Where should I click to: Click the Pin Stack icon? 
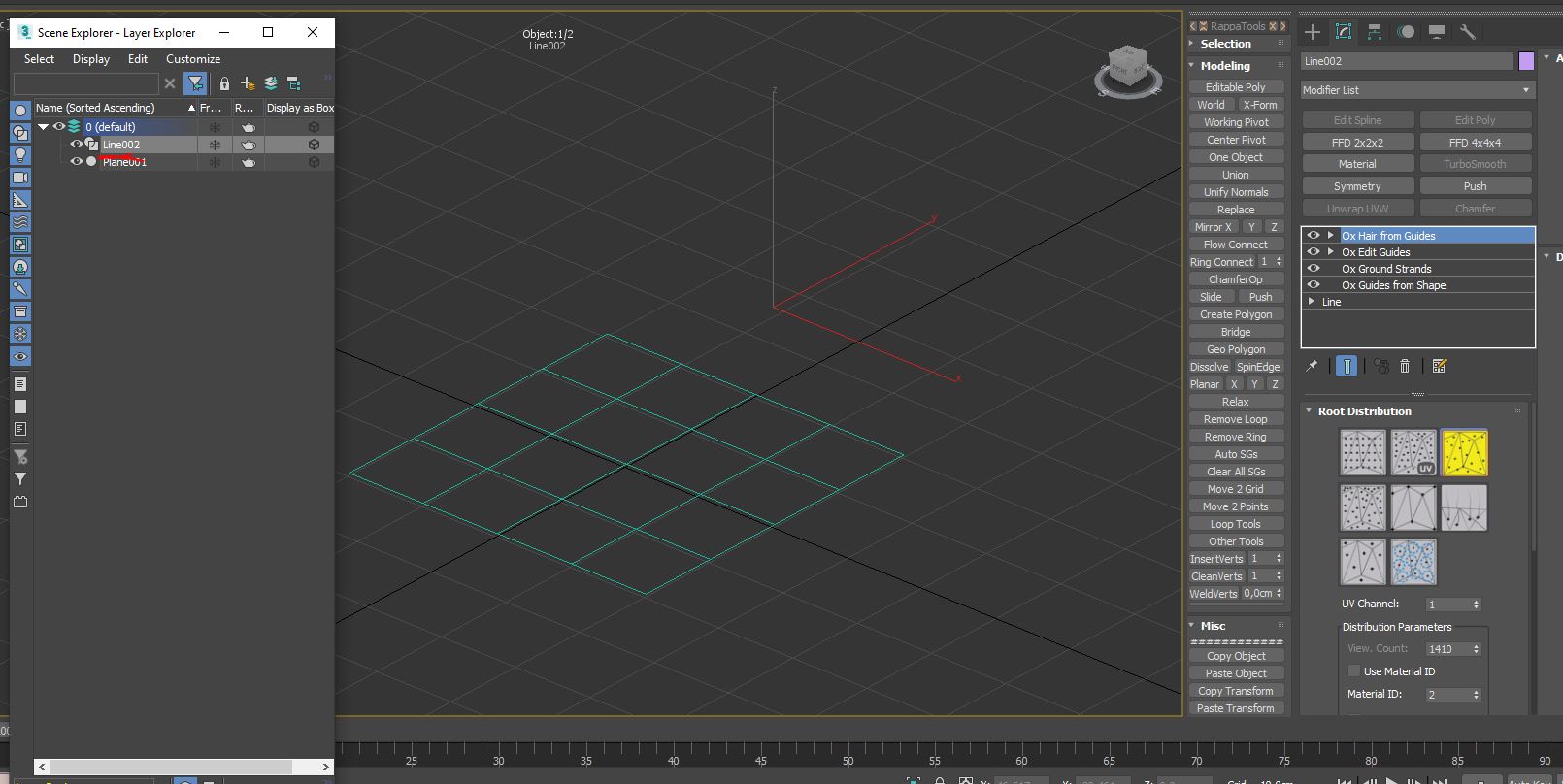(1312, 366)
